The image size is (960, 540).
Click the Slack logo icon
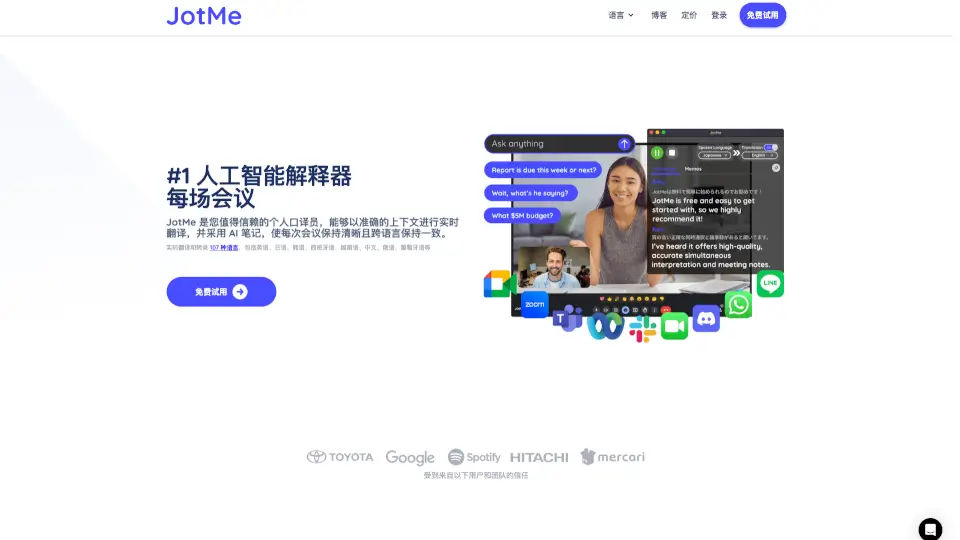642,329
